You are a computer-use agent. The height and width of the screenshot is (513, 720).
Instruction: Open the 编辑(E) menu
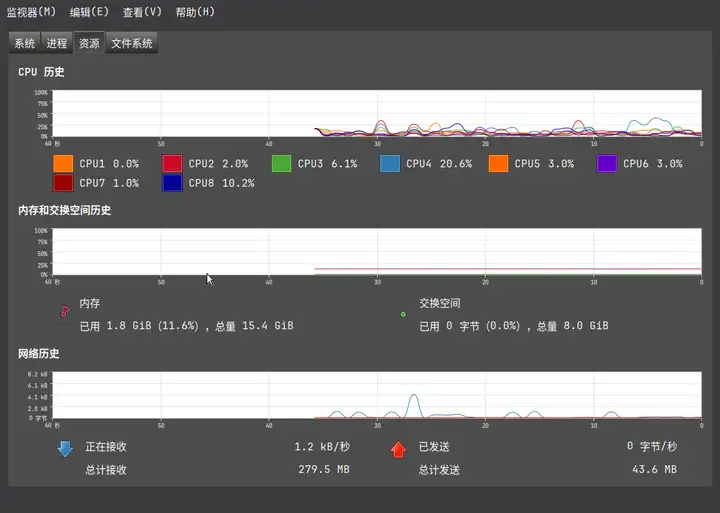[89, 12]
